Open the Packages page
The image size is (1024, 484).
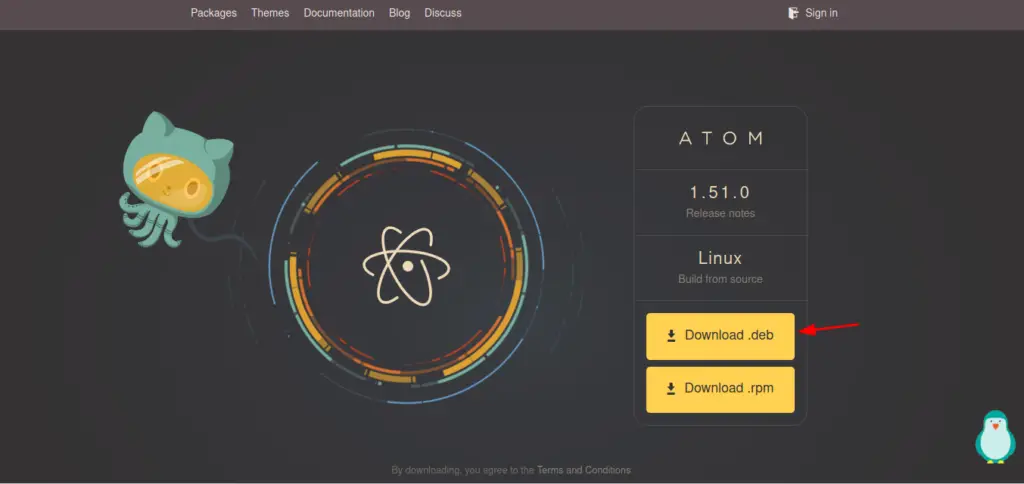tap(214, 13)
